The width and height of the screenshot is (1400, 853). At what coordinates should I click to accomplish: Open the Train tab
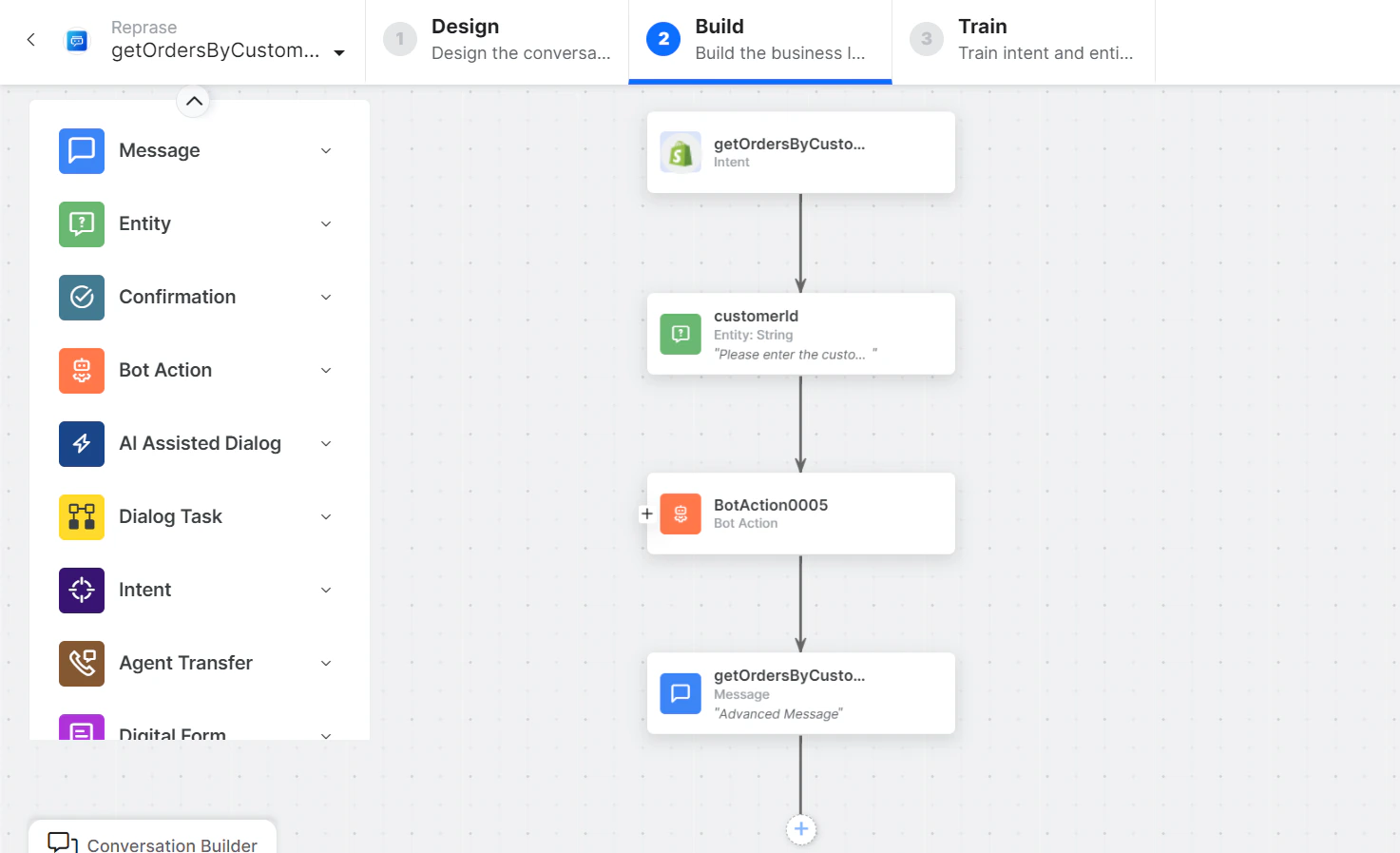(1022, 40)
